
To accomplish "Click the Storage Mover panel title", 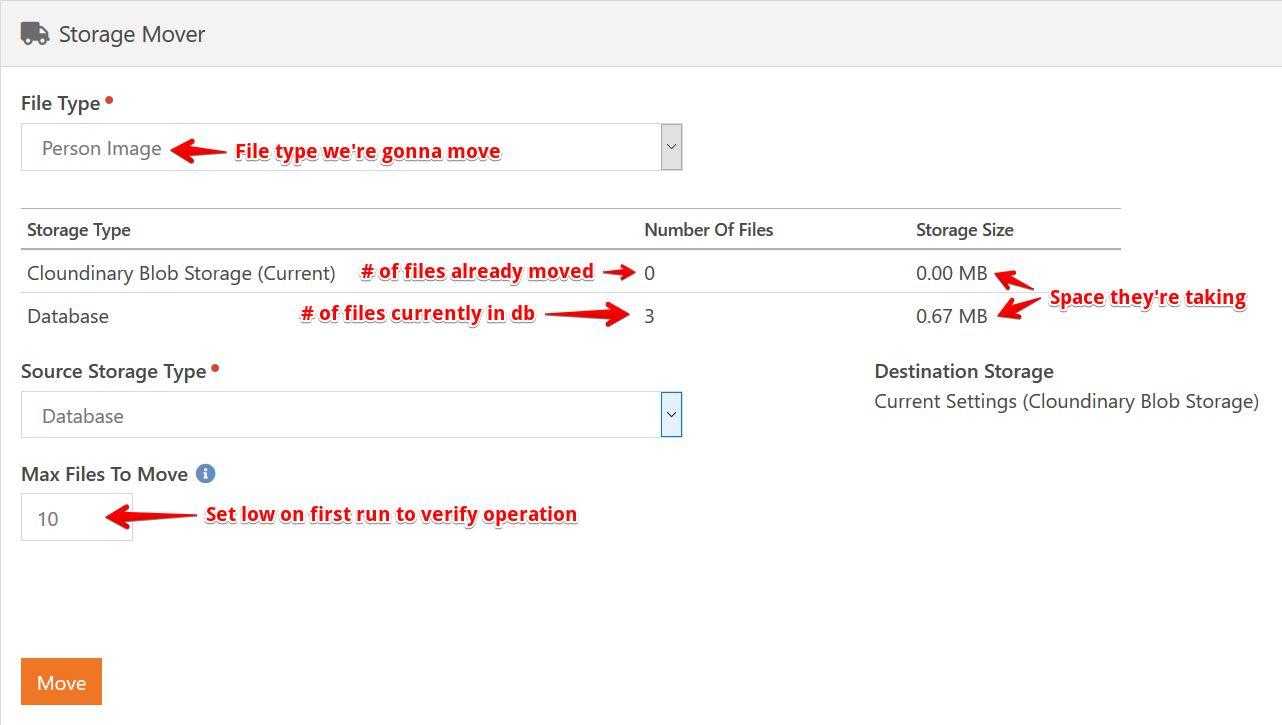I will tap(132, 34).
